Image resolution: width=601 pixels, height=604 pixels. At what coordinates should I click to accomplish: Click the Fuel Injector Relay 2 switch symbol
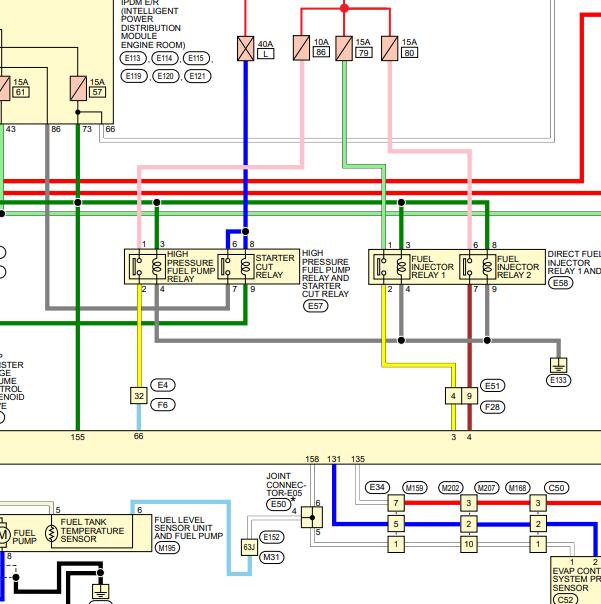click(x=468, y=267)
